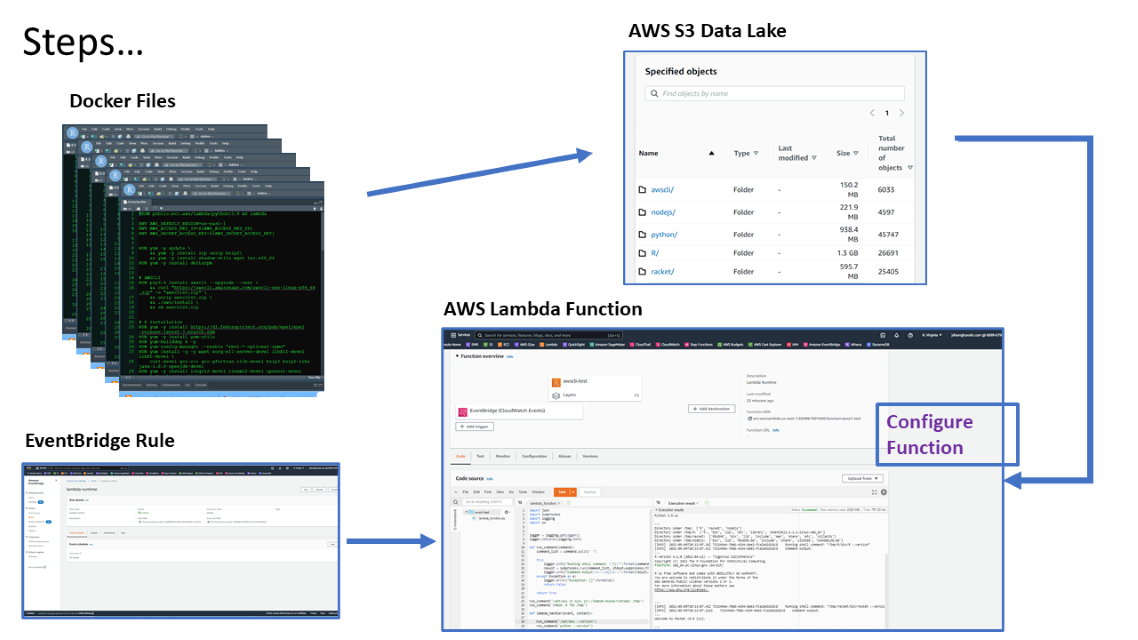Viewport: 1138px width, 640px height.
Task: Switch to the Monitor tab
Action: [502, 457]
